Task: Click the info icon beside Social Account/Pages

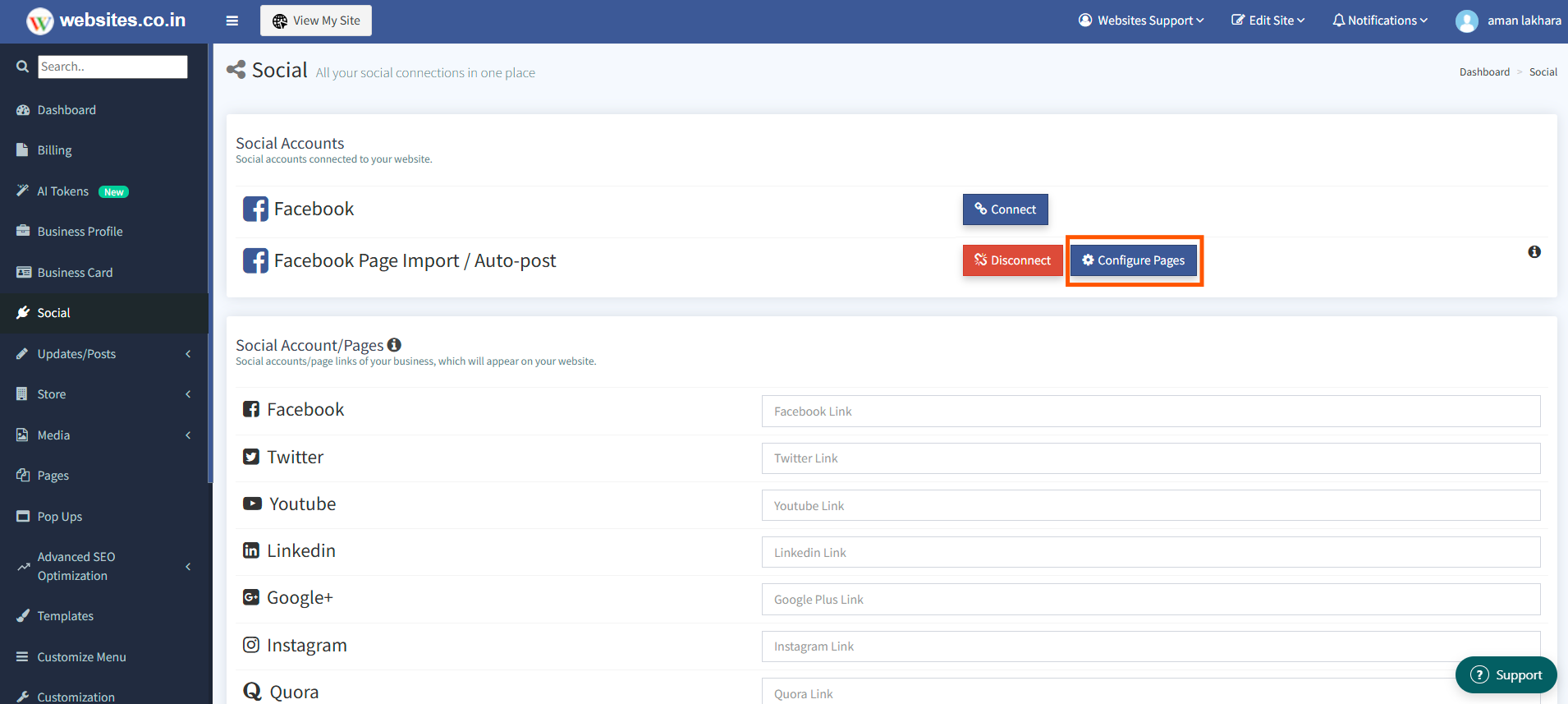Action: pos(394,345)
